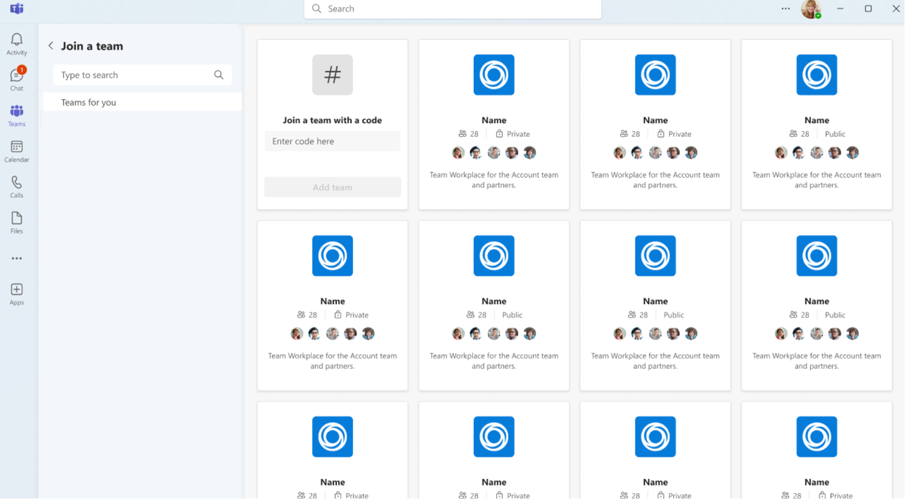Open the Apps store
This screenshot has height=499, width=907.
click(17, 294)
